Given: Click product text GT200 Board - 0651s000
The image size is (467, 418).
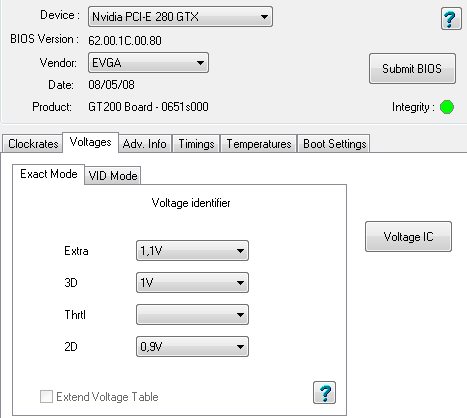Looking at the screenshot, I should [x=148, y=107].
